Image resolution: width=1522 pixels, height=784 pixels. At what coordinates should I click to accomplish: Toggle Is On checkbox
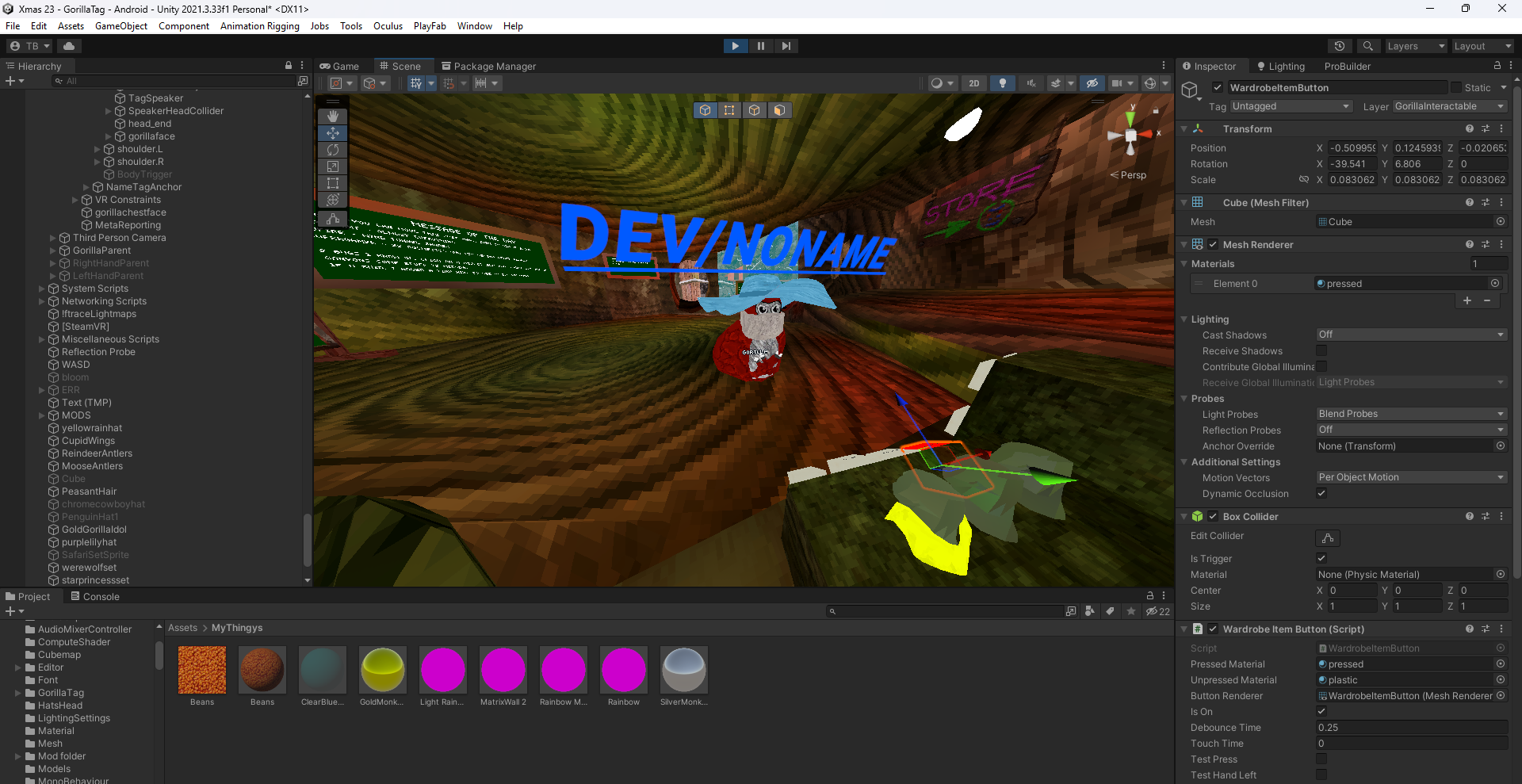1321,711
